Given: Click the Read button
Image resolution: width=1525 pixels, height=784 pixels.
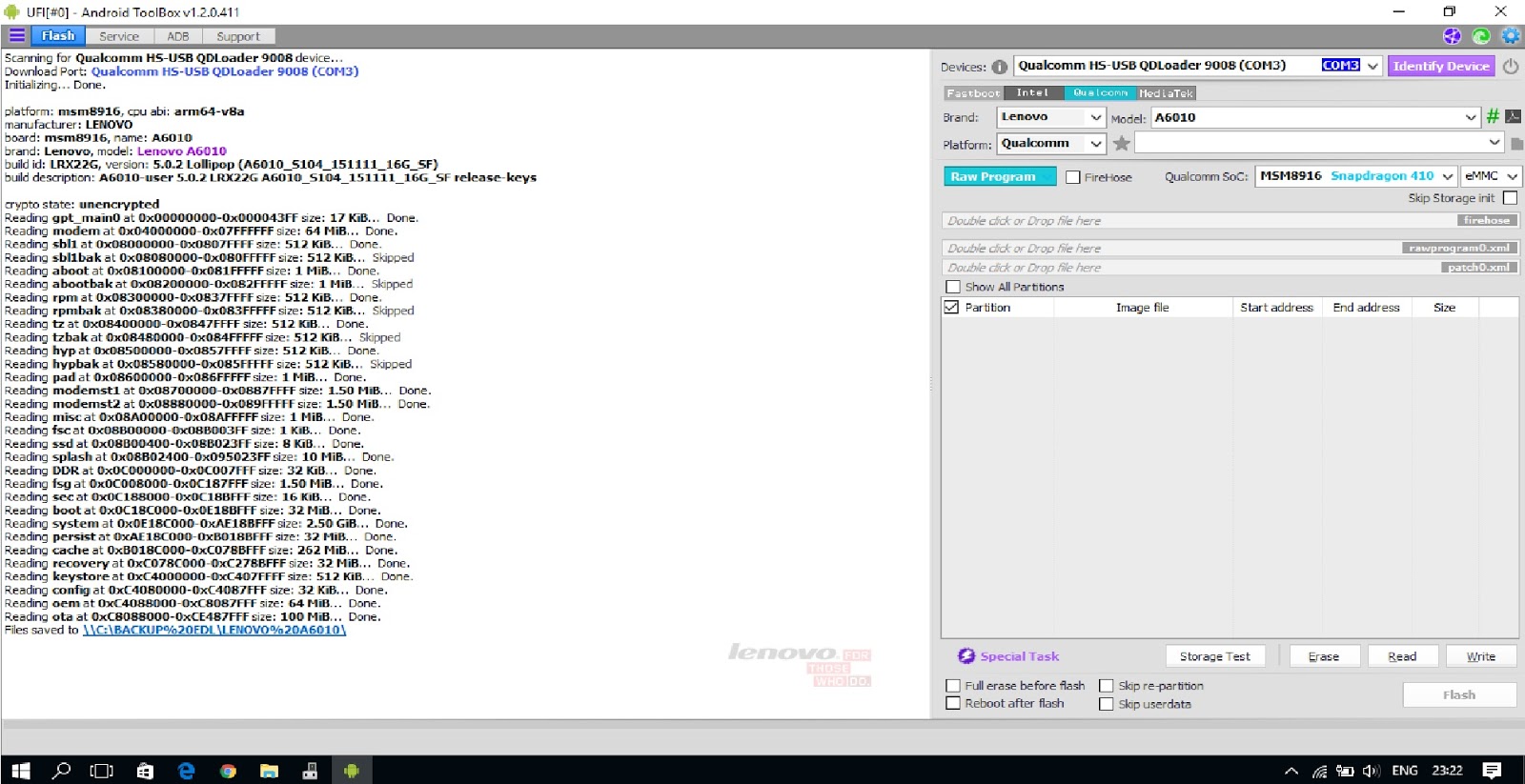Looking at the screenshot, I should pos(1402,656).
